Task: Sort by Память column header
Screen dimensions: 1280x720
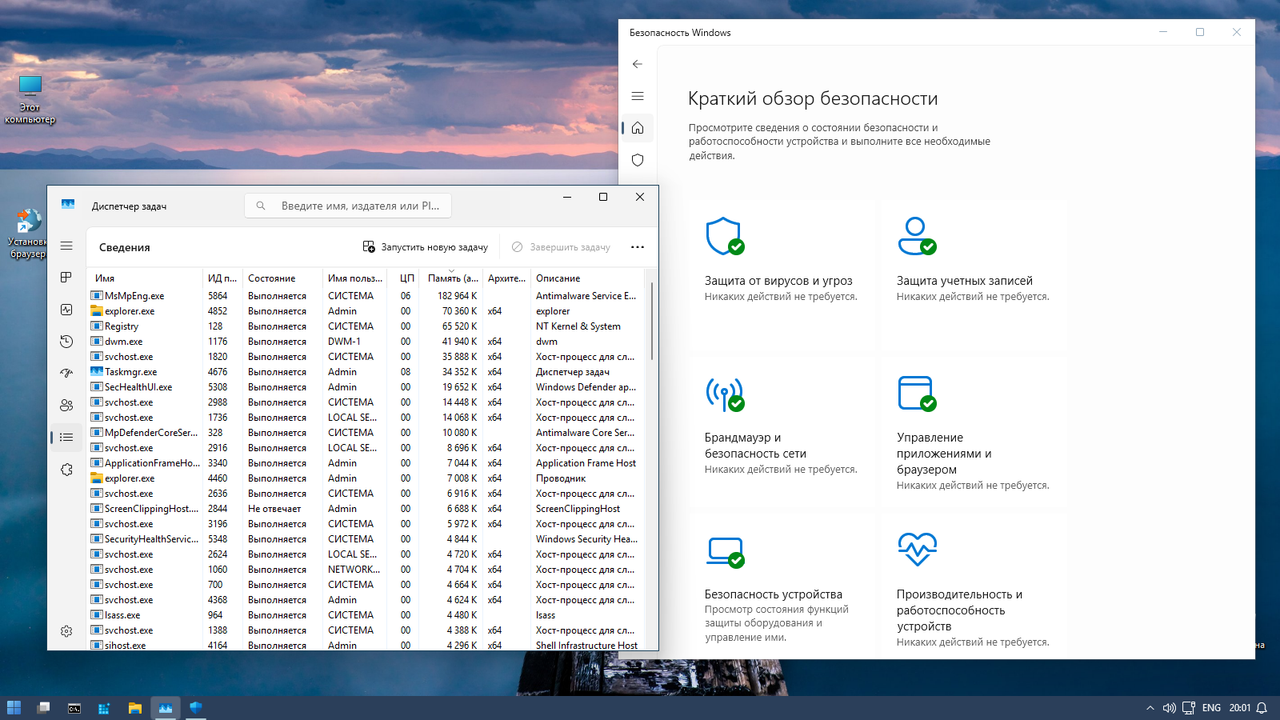Action: 452,278
